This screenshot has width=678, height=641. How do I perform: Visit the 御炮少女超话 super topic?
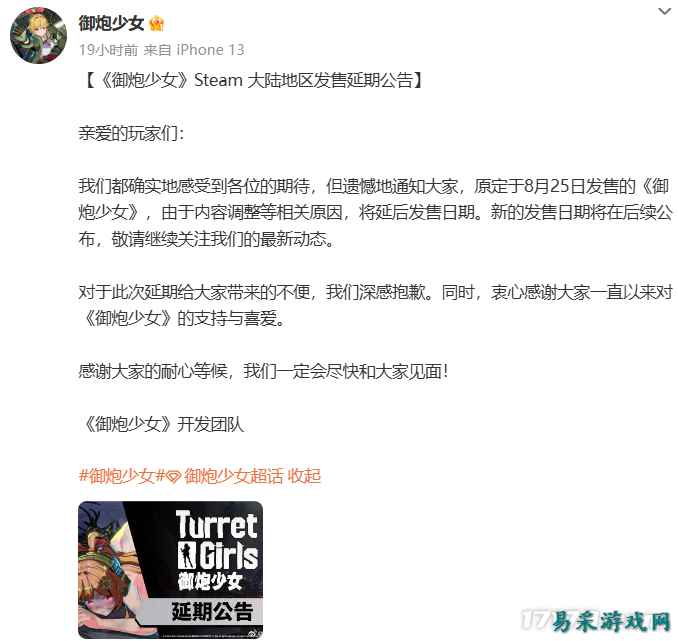click(x=234, y=476)
